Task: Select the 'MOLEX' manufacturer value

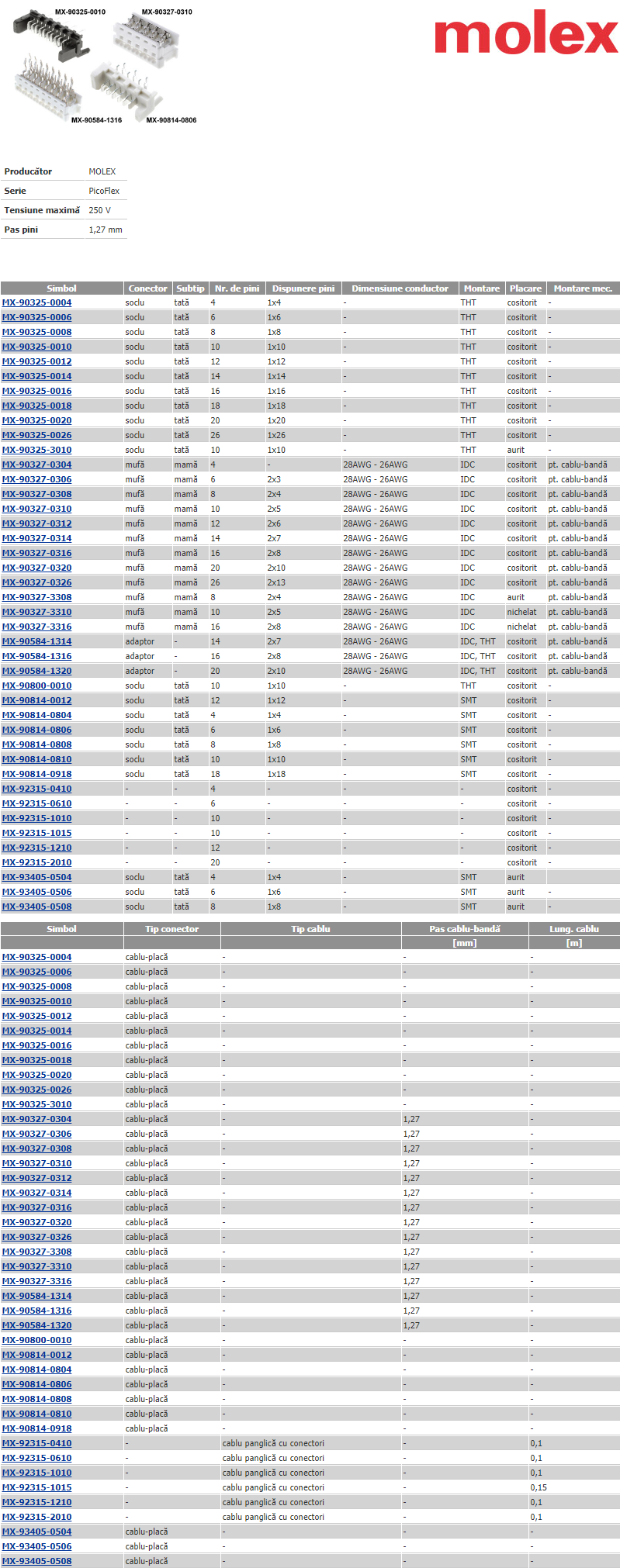Action: 102,171
